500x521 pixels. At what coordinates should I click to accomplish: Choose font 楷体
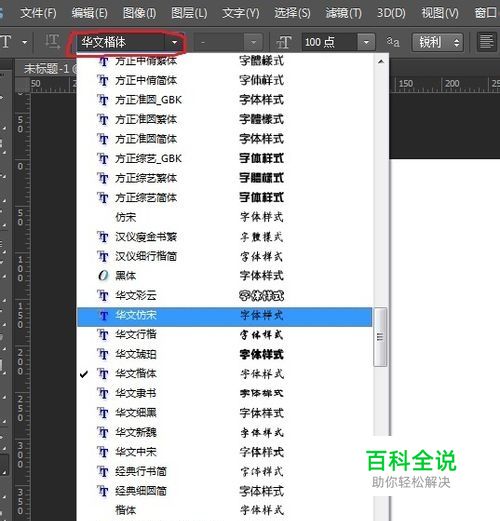(x=224, y=510)
